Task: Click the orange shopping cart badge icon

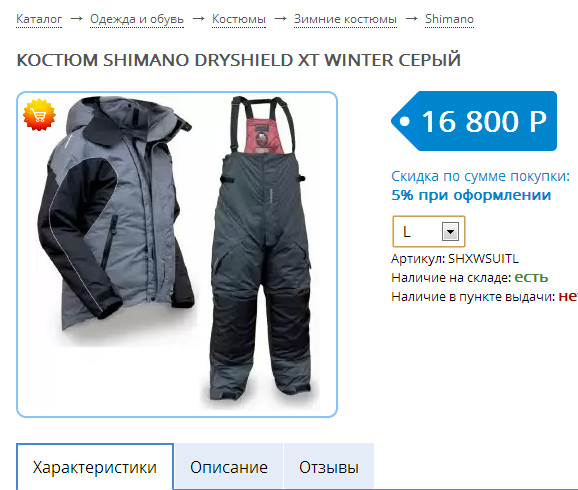Action: [39, 115]
